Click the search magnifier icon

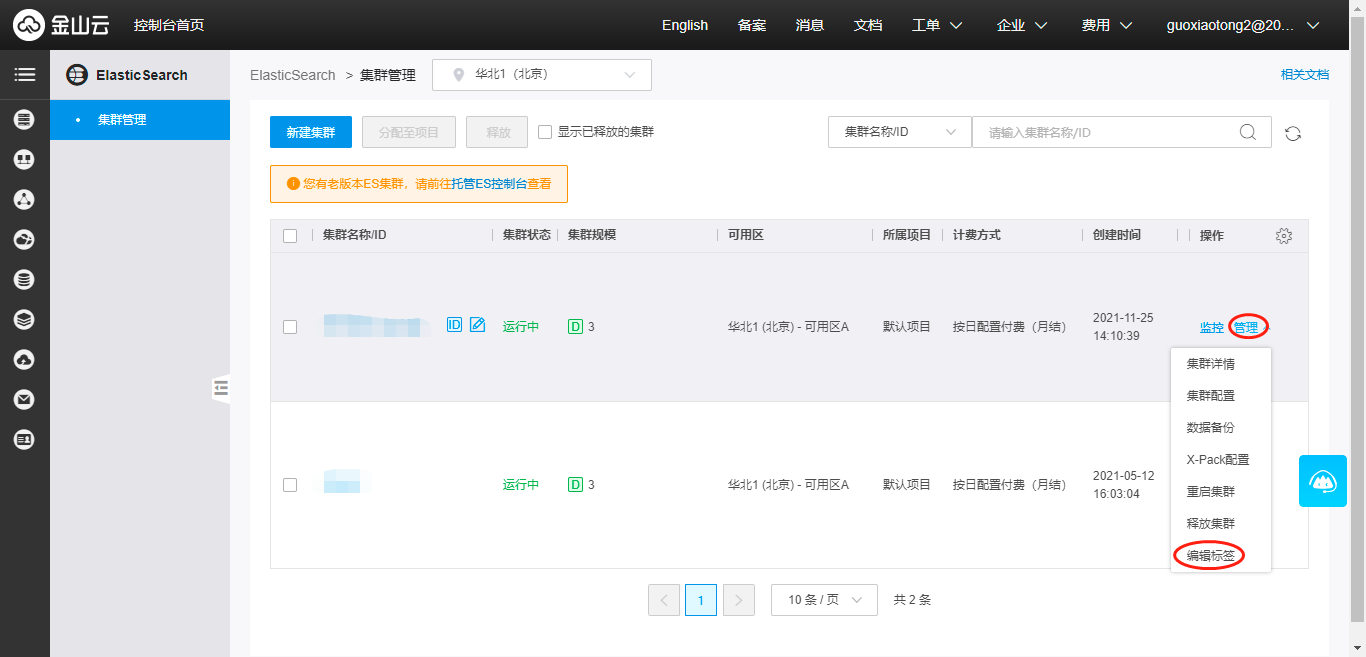(1248, 132)
